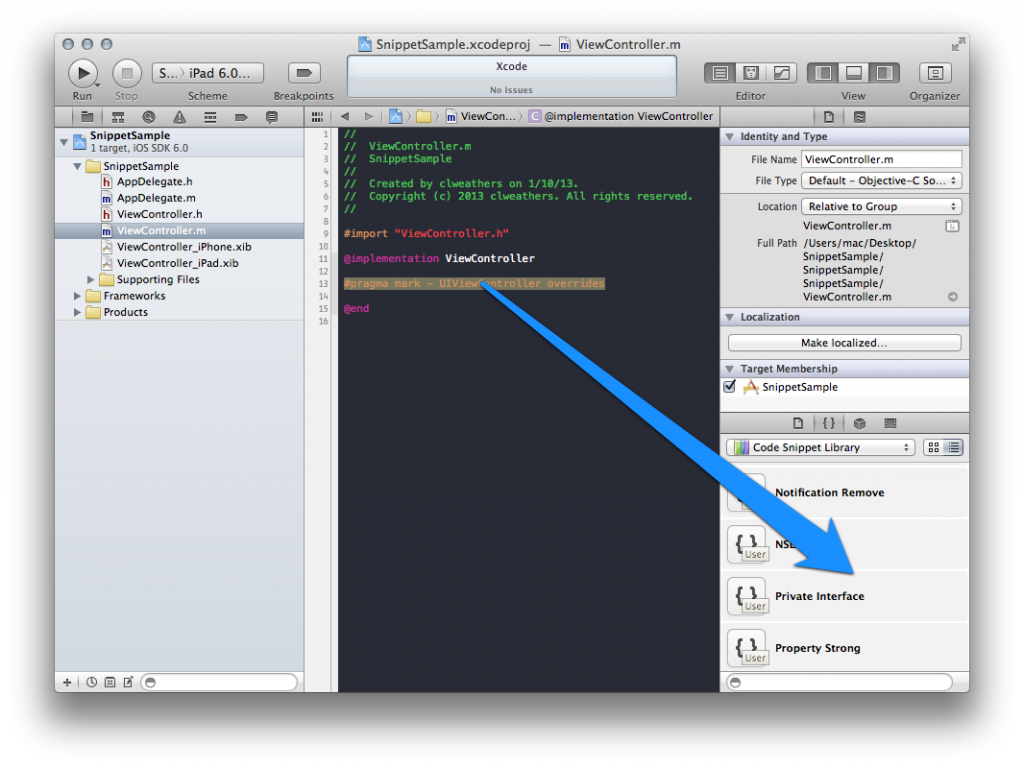The height and width of the screenshot is (768, 1024).
Task: Open the File Type dropdown
Action: point(882,181)
